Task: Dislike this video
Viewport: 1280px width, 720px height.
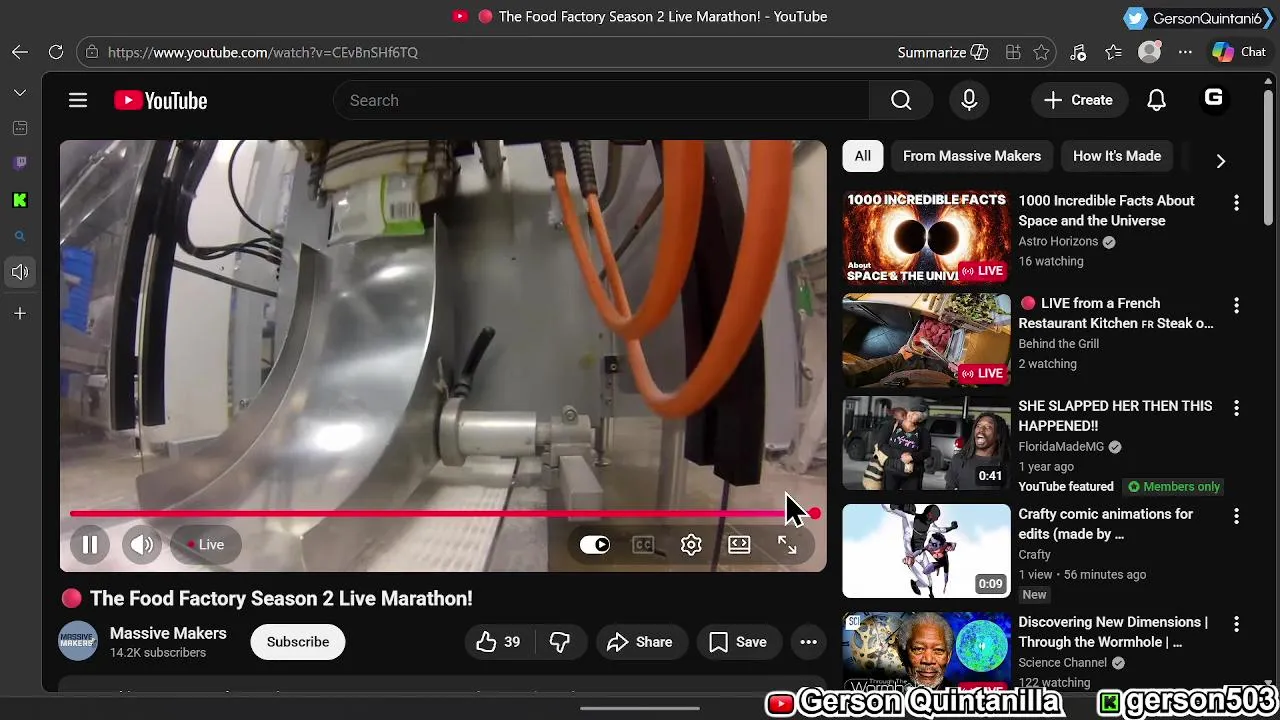Action: click(x=560, y=642)
